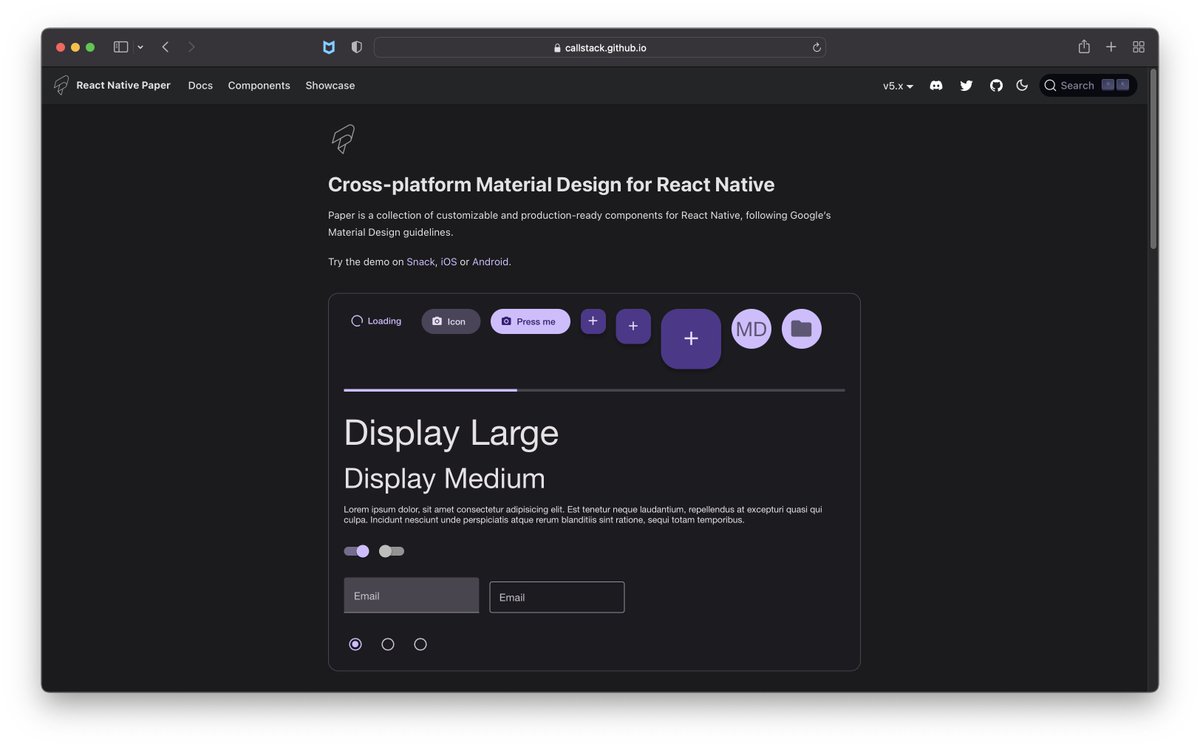Click the privacy shield icon
This screenshot has width=1200, height=747.
[x=357, y=47]
